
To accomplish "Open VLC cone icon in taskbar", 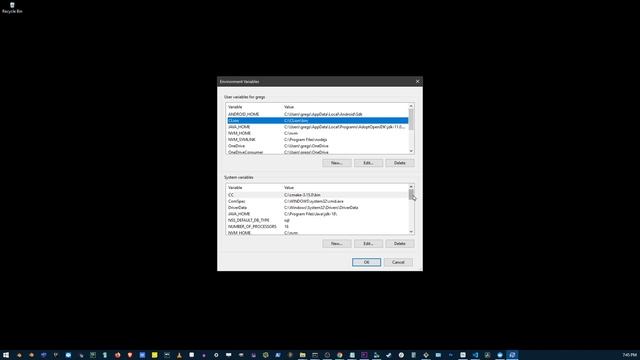I will point(179,355).
